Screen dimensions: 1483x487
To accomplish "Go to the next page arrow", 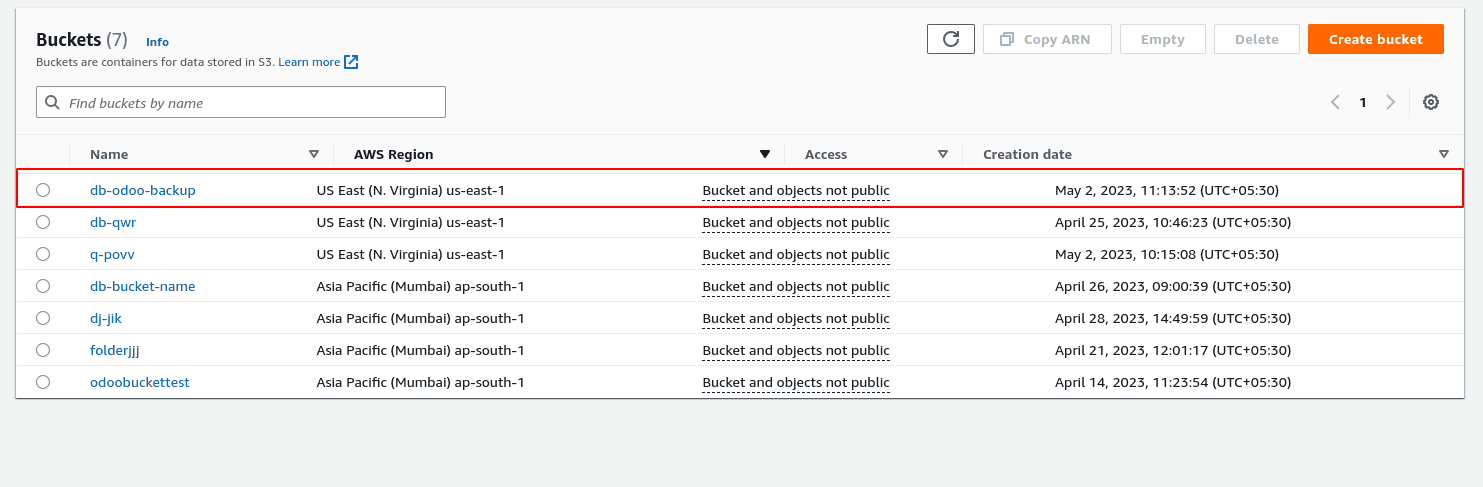I will [1390, 102].
